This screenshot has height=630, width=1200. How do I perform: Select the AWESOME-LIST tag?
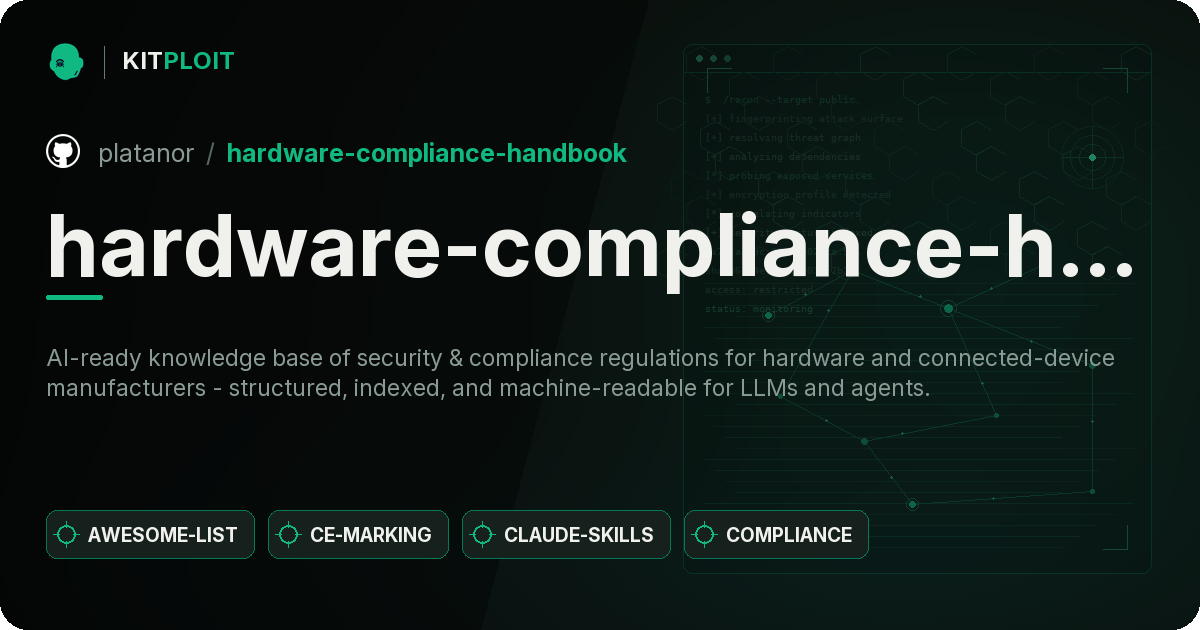point(150,535)
